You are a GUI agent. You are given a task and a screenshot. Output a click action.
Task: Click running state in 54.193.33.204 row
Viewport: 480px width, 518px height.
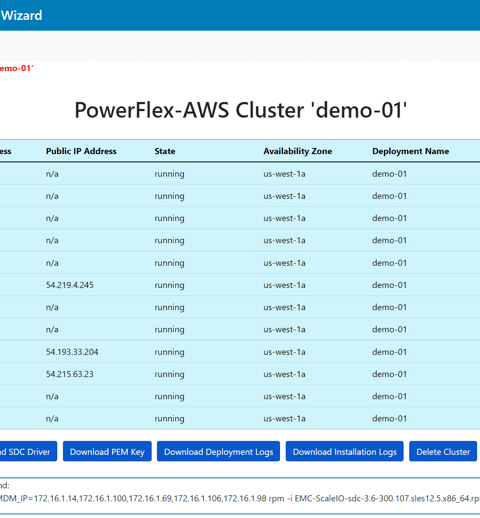click(169, 352)
